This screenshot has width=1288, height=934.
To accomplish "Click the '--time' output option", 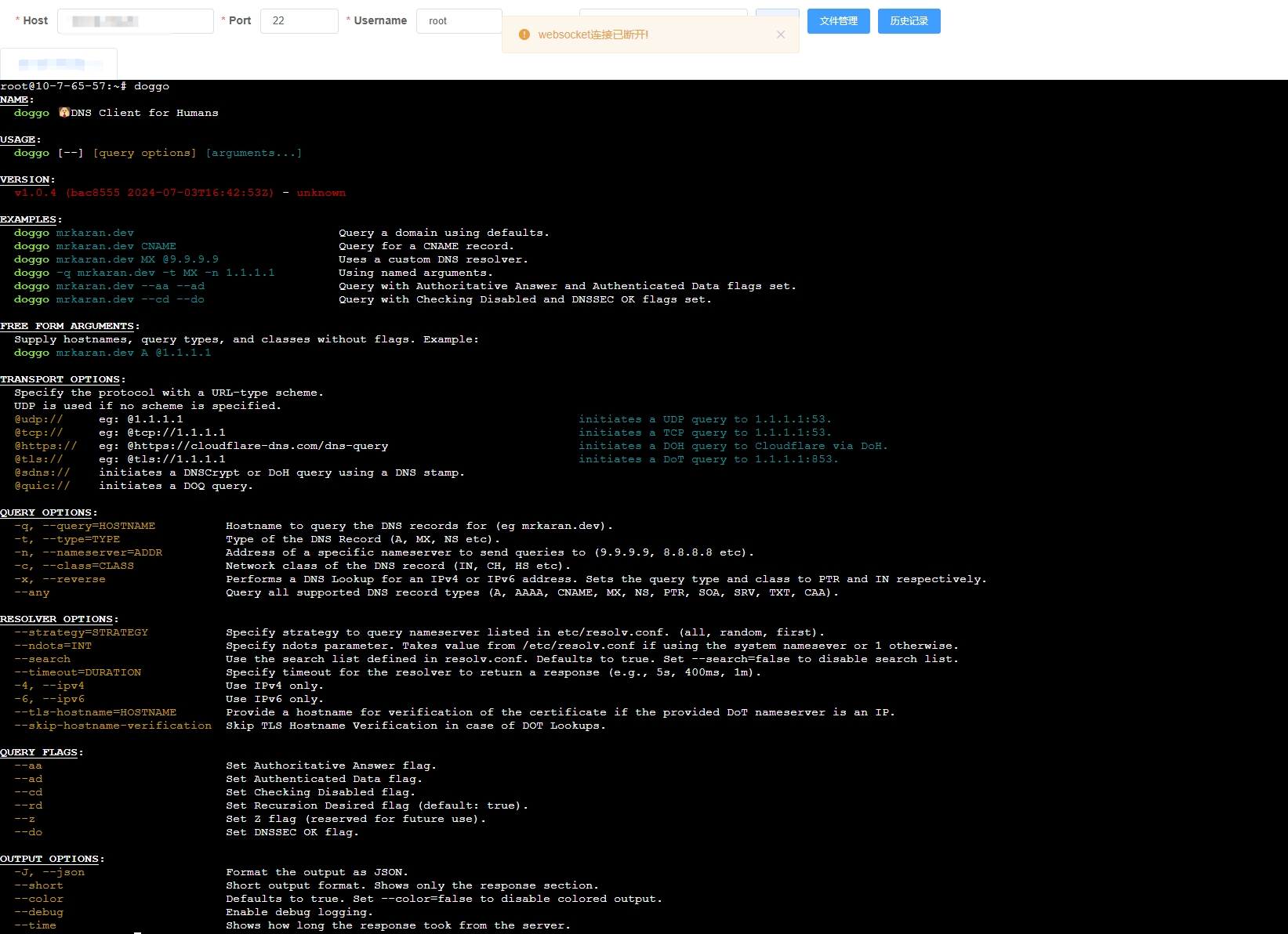I will (35, 925).
